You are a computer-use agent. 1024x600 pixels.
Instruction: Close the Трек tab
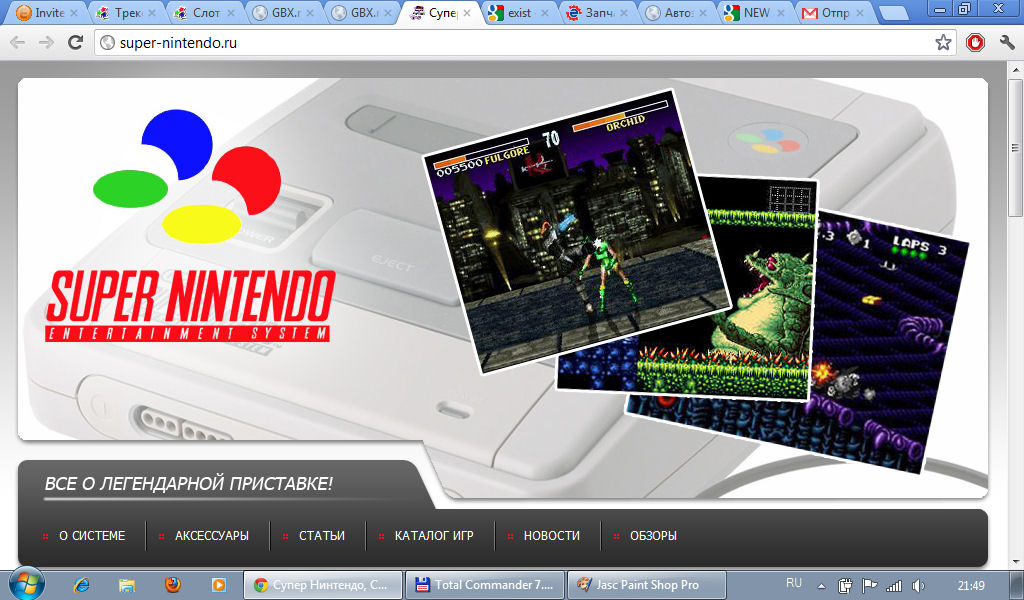coord(152,13)
